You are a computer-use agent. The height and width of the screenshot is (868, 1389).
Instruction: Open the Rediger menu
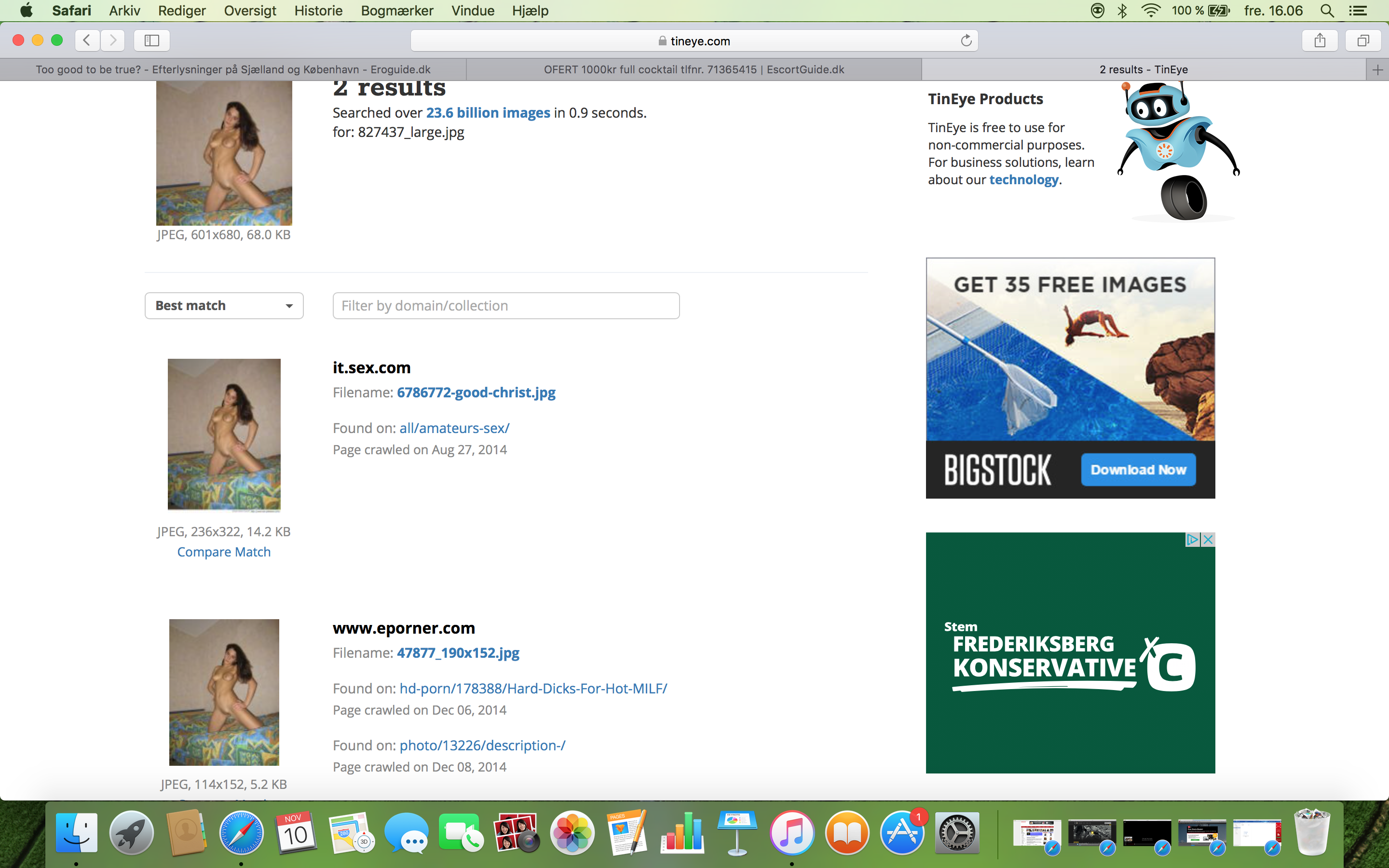(x=182, y=10)
